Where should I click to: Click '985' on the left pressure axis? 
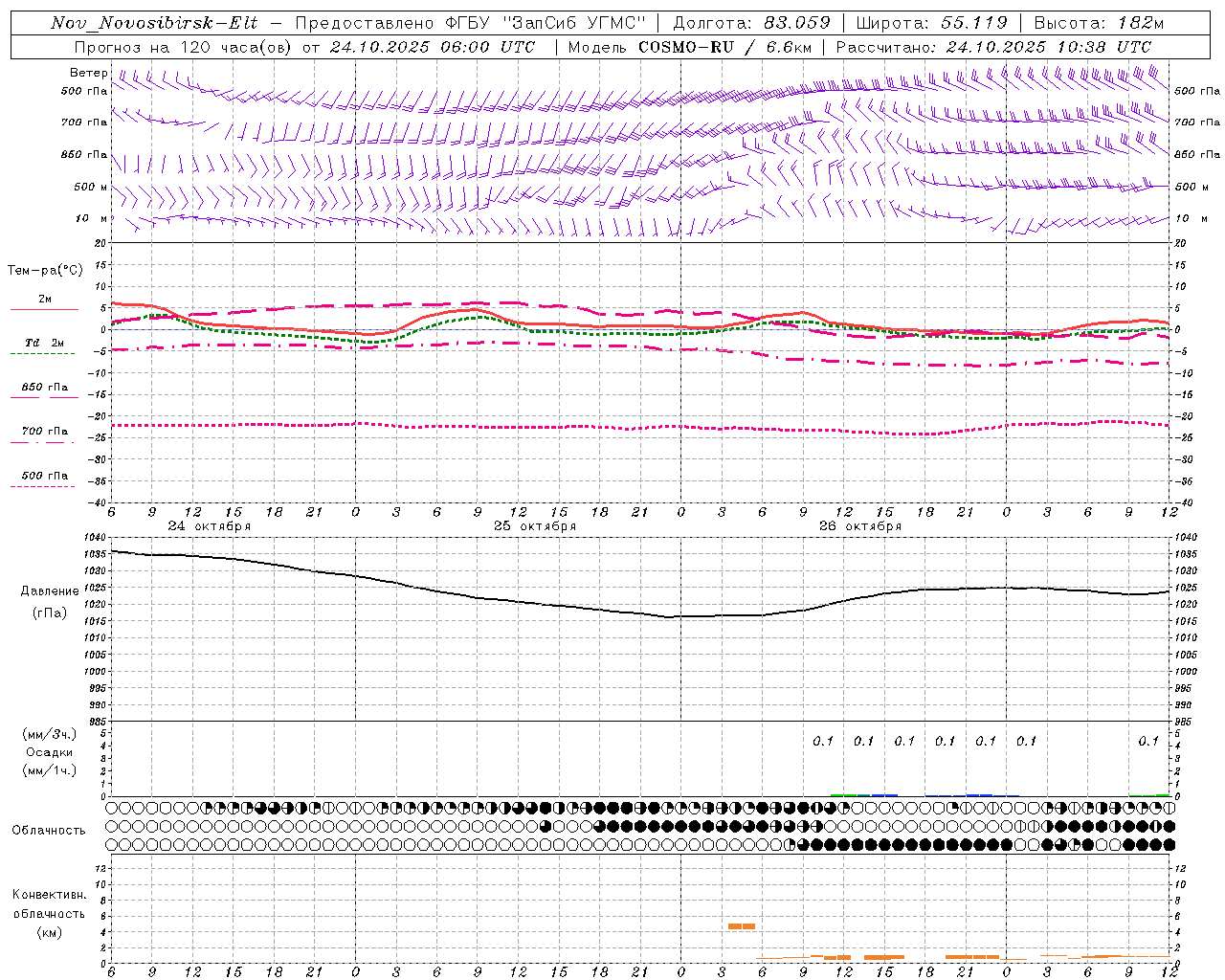pos(99,722)
